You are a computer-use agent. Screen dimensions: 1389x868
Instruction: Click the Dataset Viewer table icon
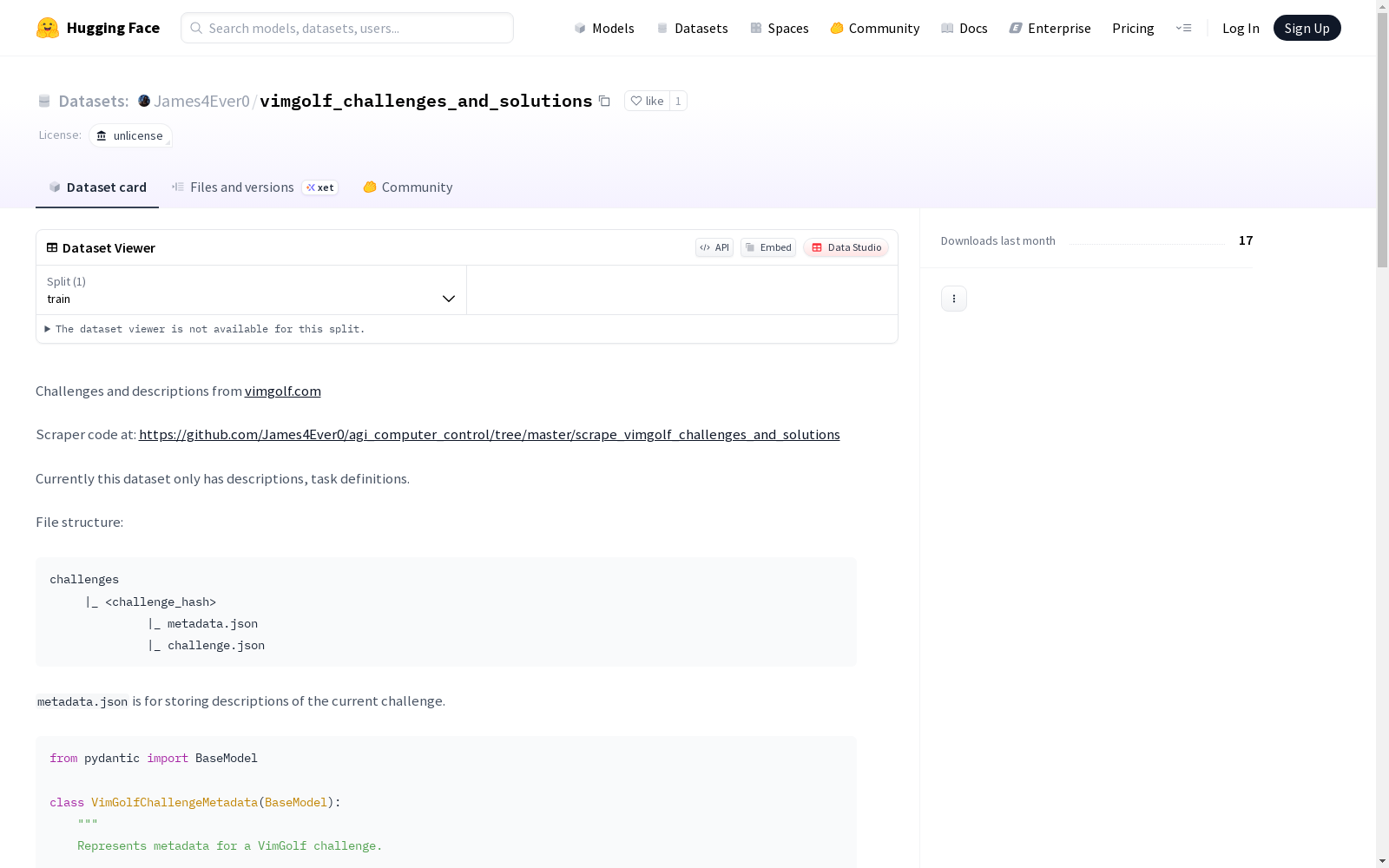(52, 247)
